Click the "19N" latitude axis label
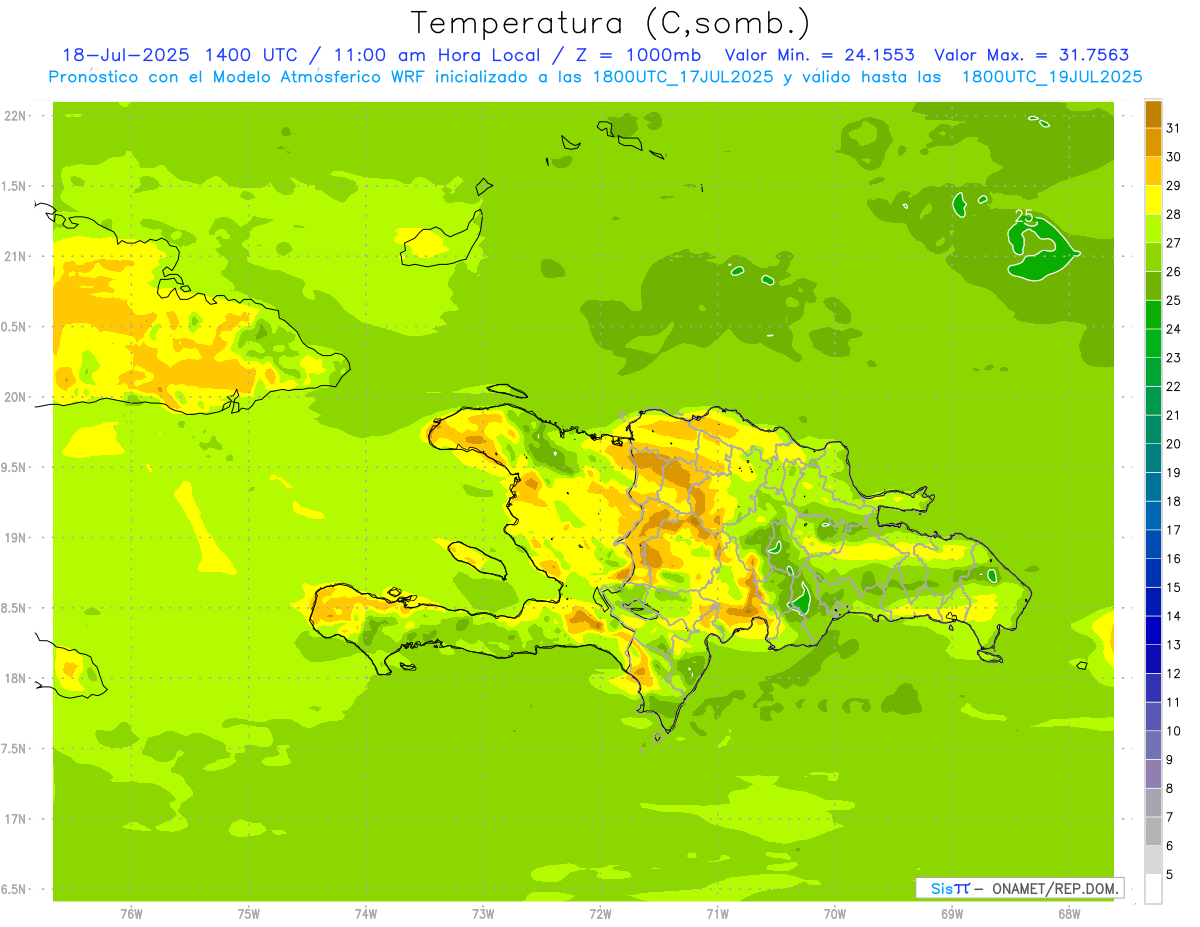The image size is (1200, 927). [15, 538]
